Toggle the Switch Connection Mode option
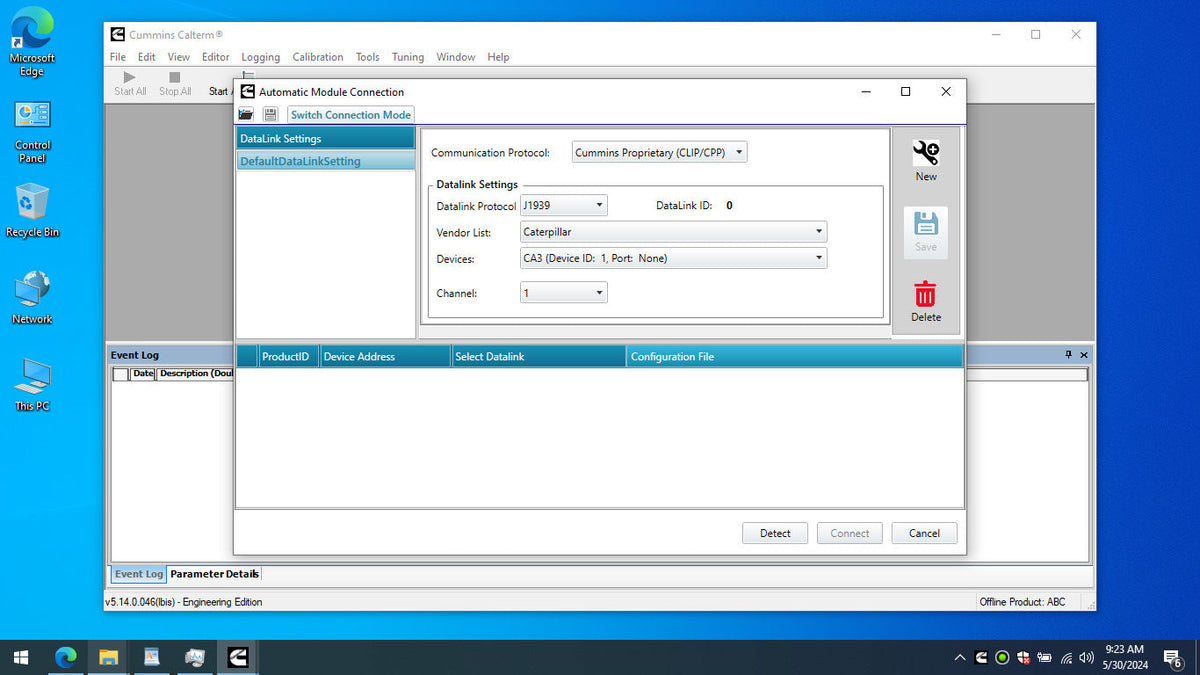The height and width of the screenshot is (675, 1200). [x=350, y=114]
